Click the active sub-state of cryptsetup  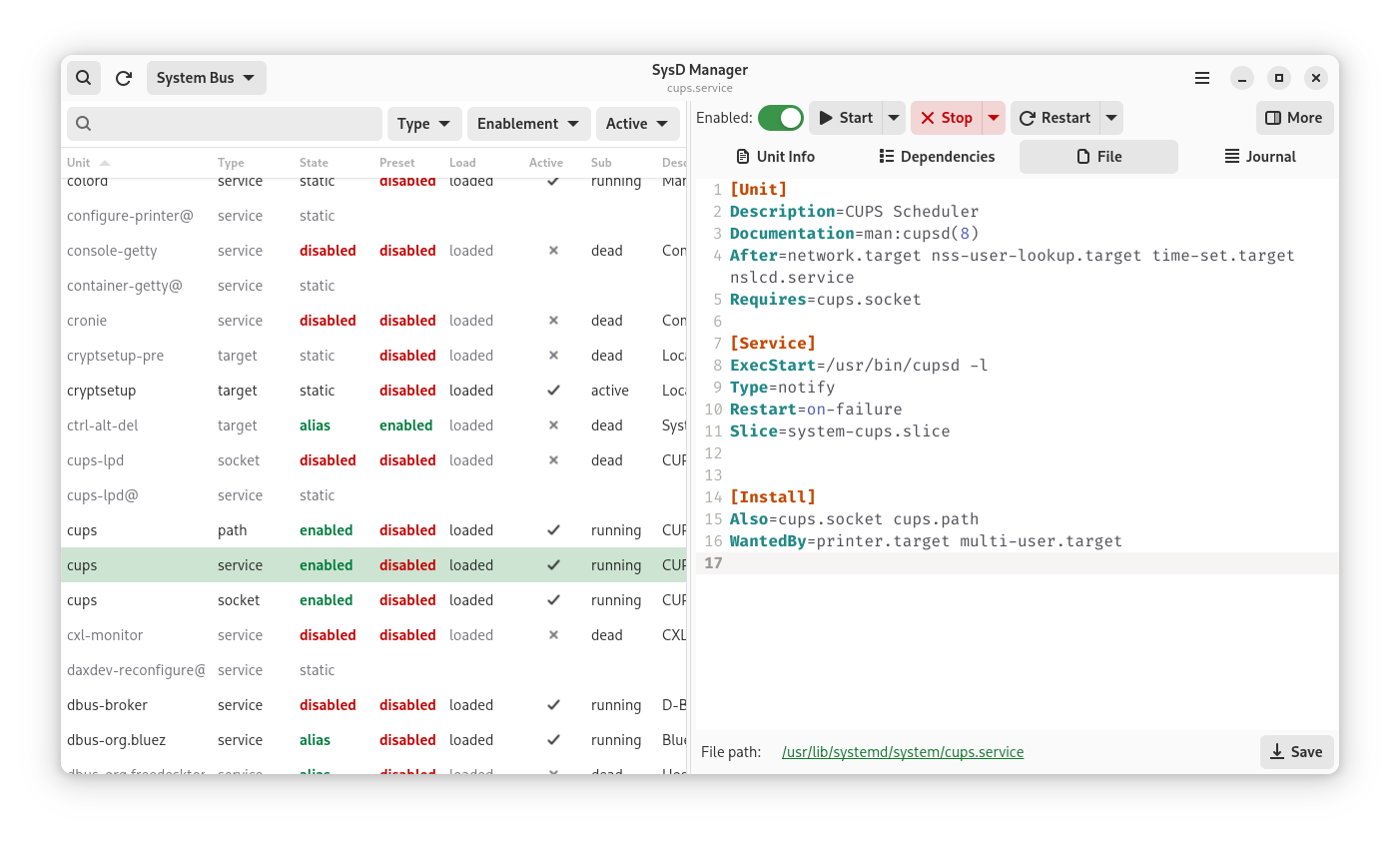609,391
